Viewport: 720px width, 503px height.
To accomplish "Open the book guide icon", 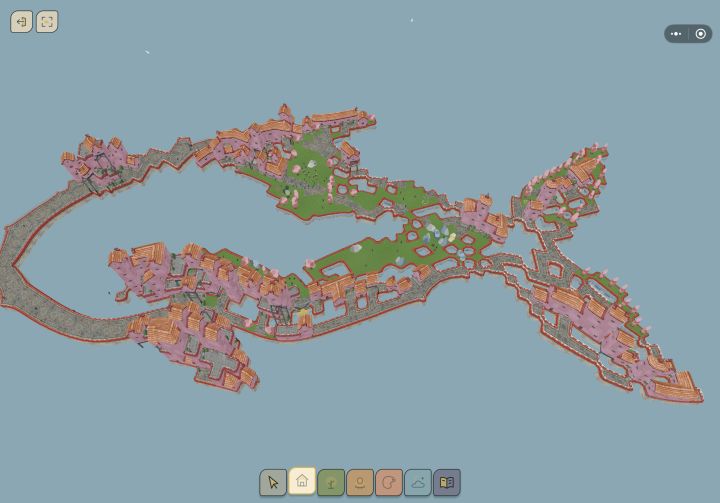I will click(x=447, y=482).
